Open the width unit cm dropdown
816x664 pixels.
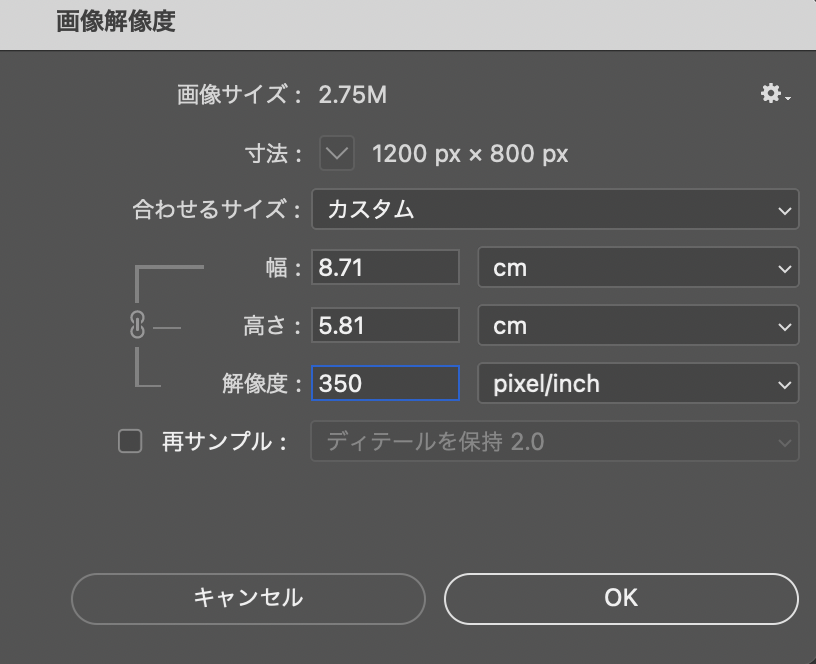coord(638,268)
